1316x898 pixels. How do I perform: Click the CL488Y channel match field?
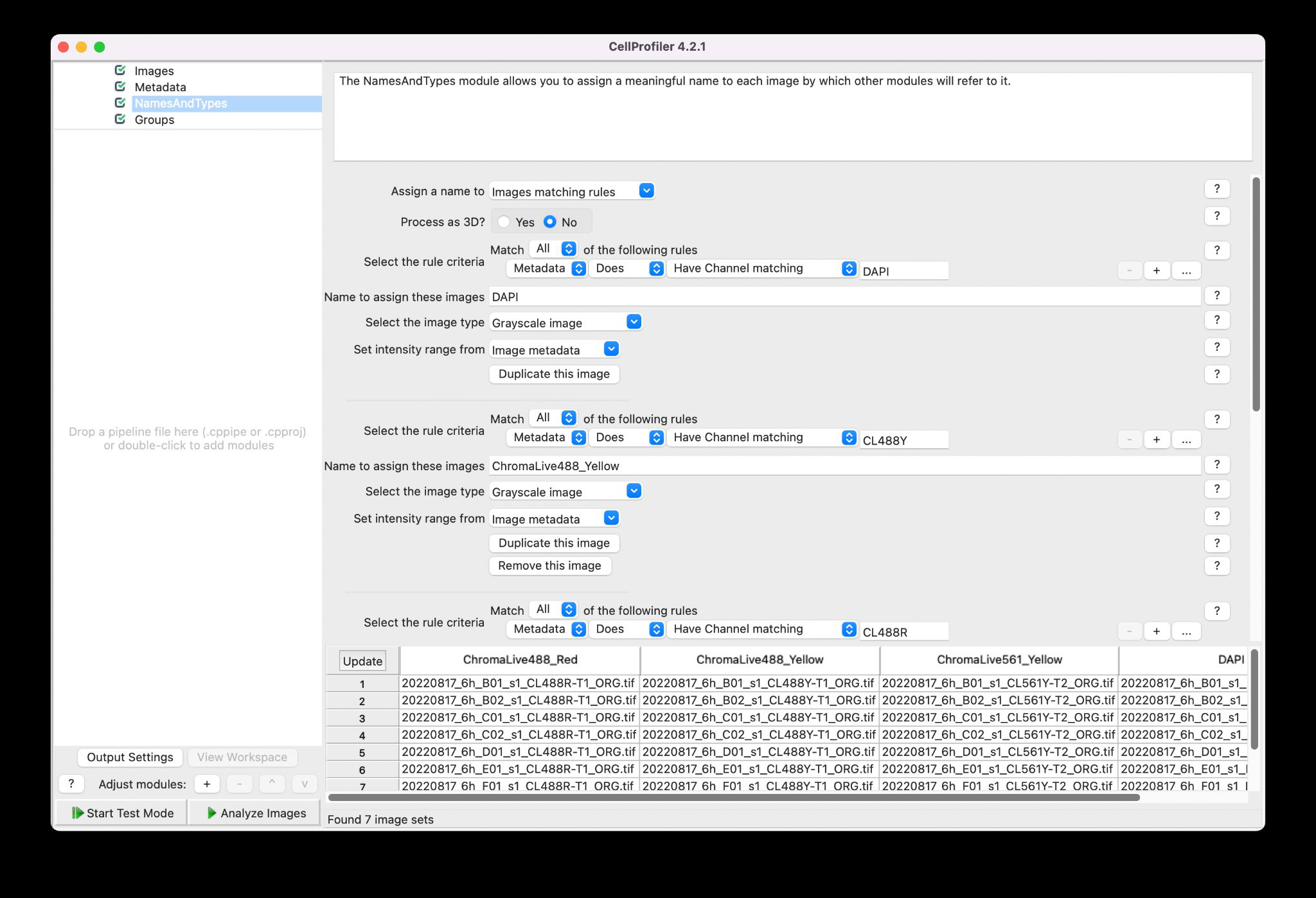coord(904,440)
